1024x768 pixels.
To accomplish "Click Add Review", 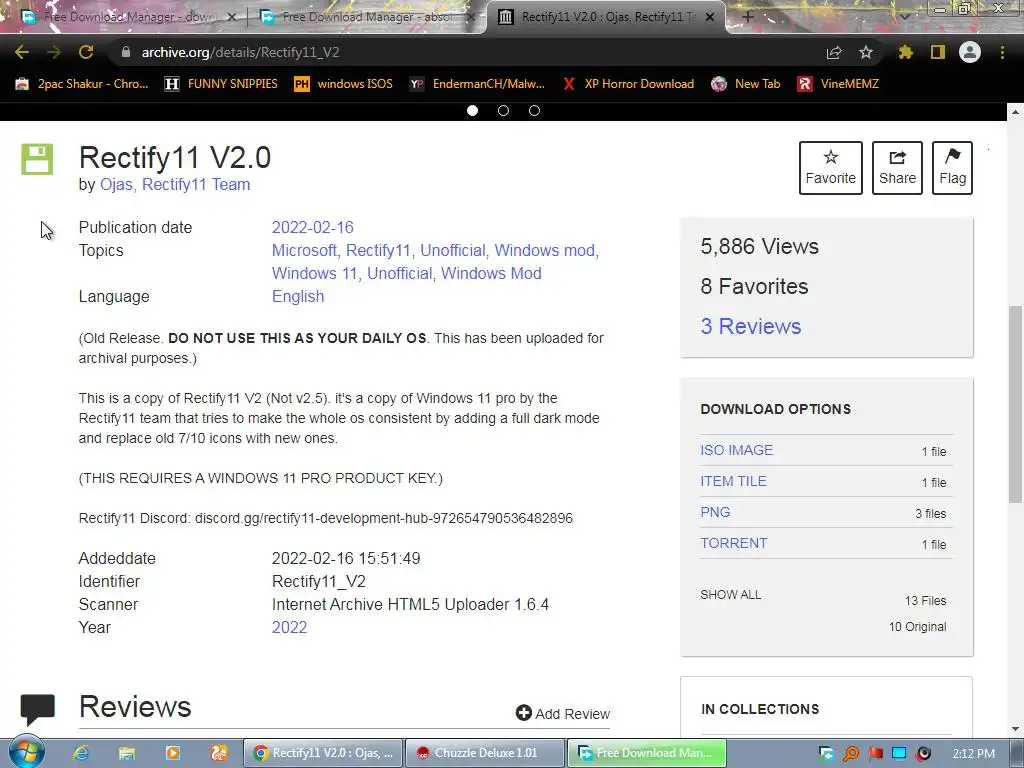I will pyautogui.click(x=562, y=713).
